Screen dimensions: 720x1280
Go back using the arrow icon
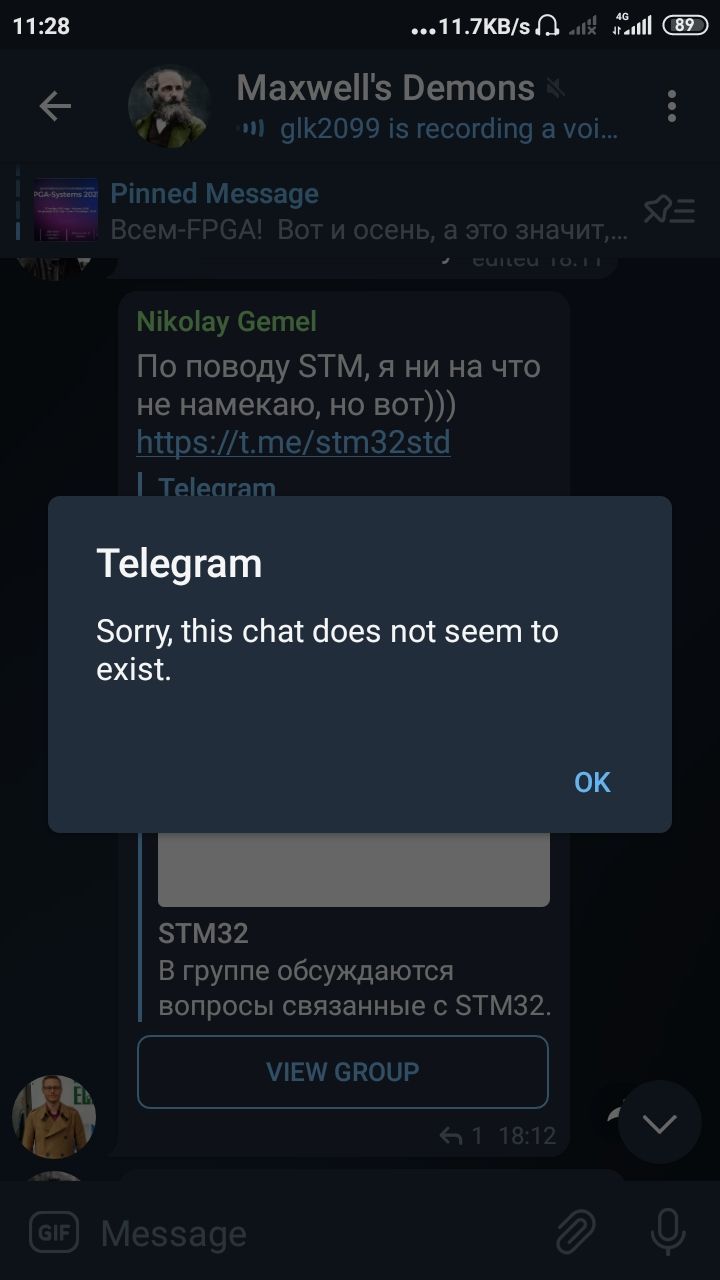click(x=55, y=106)
